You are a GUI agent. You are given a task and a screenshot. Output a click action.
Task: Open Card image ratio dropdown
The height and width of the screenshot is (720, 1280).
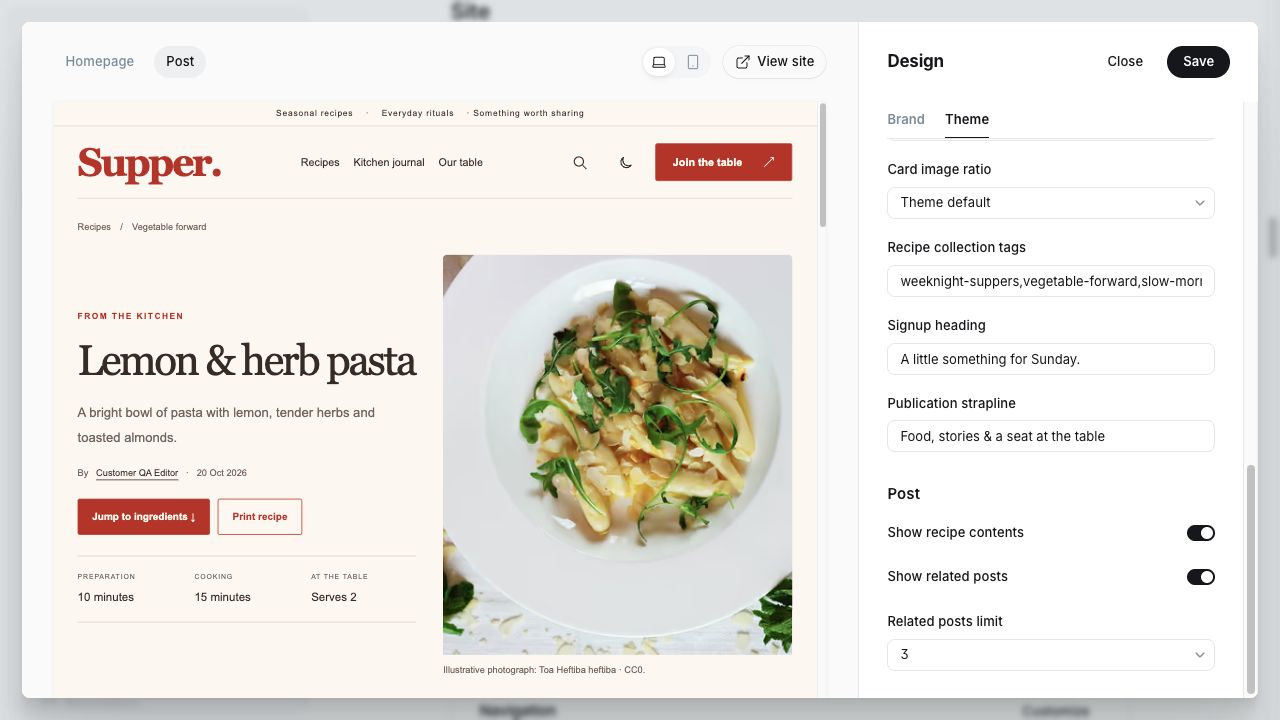1051,202
